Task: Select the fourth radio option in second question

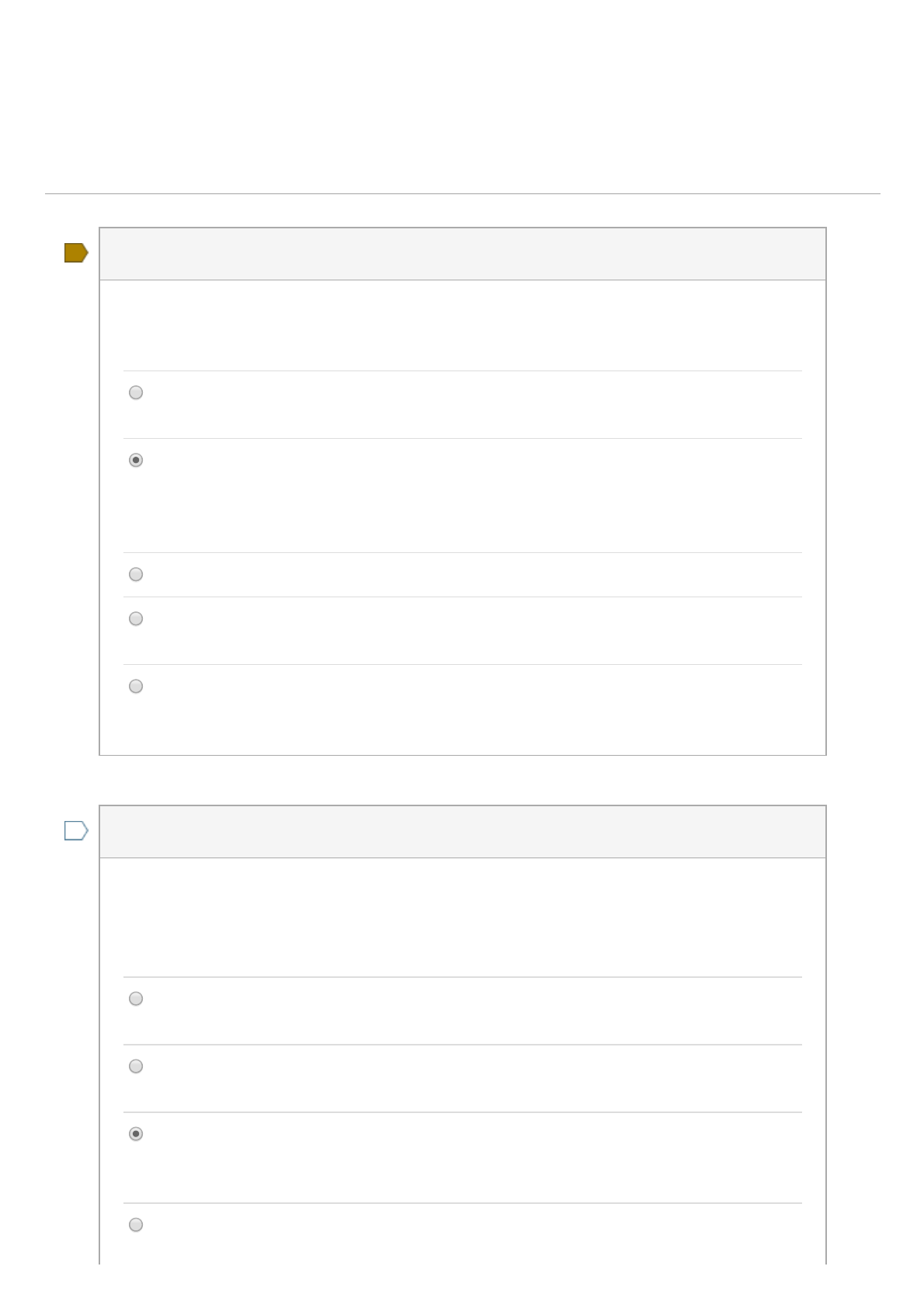Action: [x=136, y=1225]
